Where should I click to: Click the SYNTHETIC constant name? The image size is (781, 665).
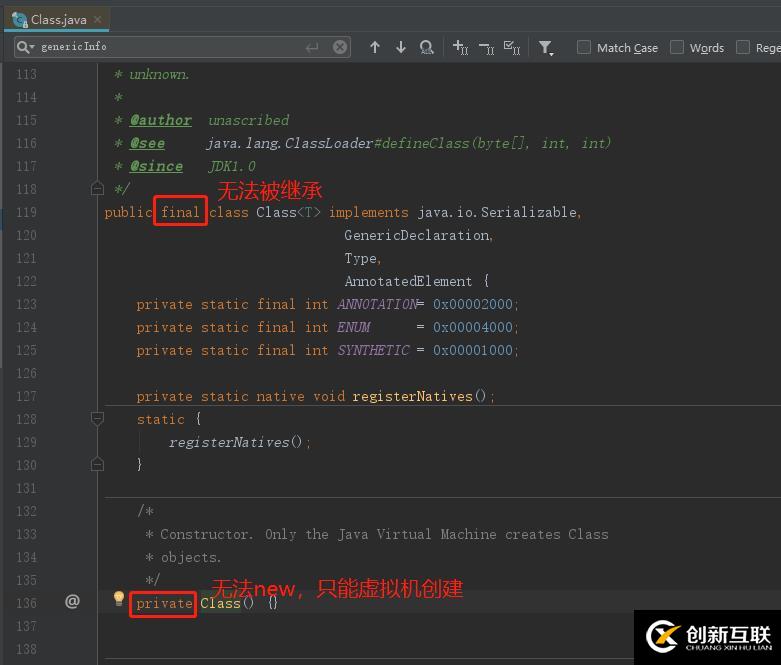pyautogui.click(x=374, y=350)
